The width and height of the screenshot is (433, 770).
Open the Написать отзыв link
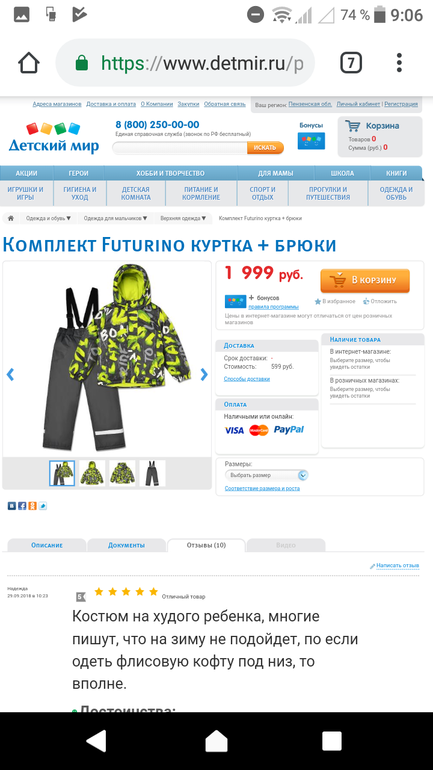(395, 566)
